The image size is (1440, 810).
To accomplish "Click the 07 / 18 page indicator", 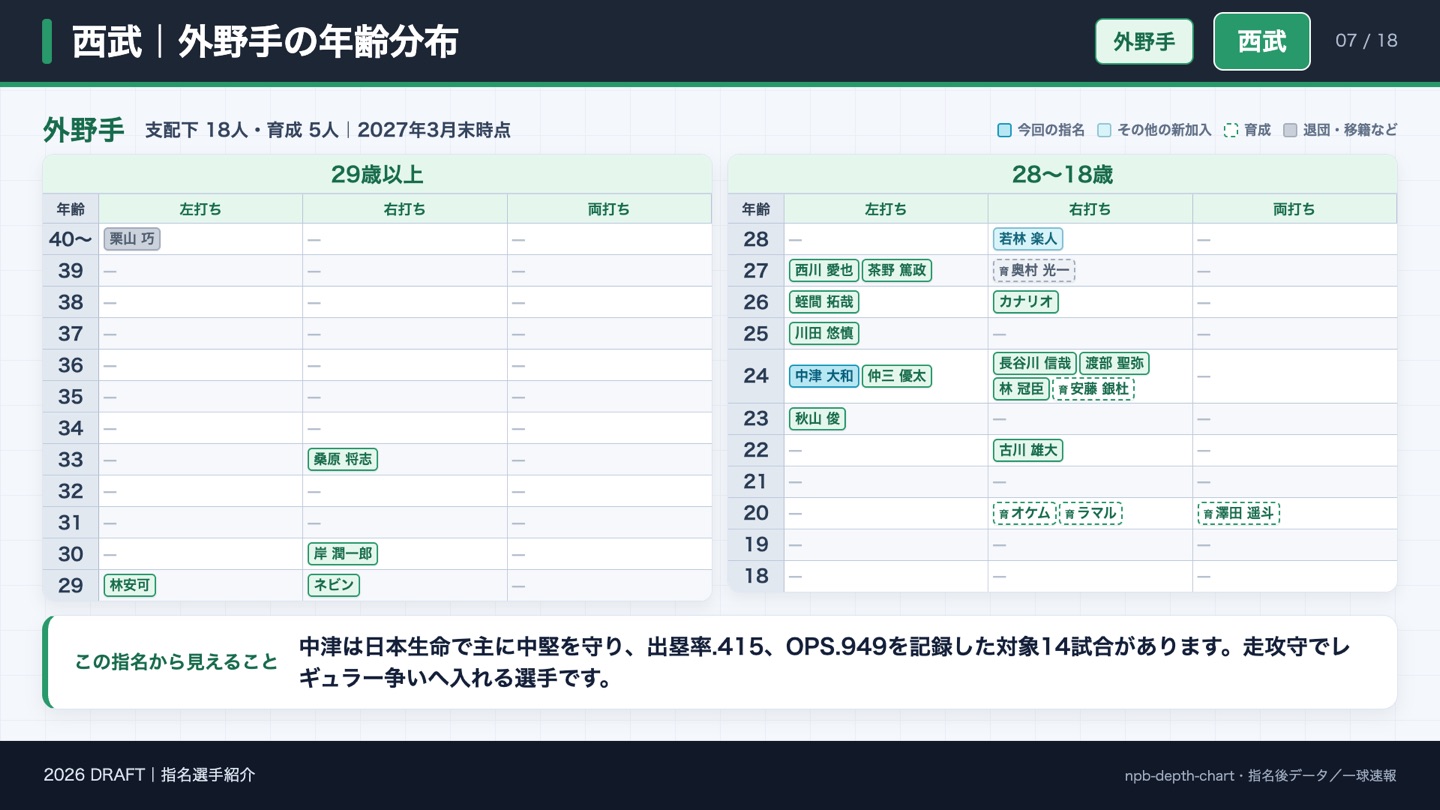I will click(x=1366, y=41).
